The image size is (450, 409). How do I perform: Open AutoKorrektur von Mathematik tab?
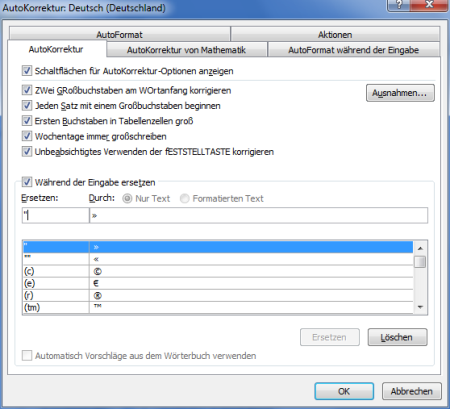[187, 50]
